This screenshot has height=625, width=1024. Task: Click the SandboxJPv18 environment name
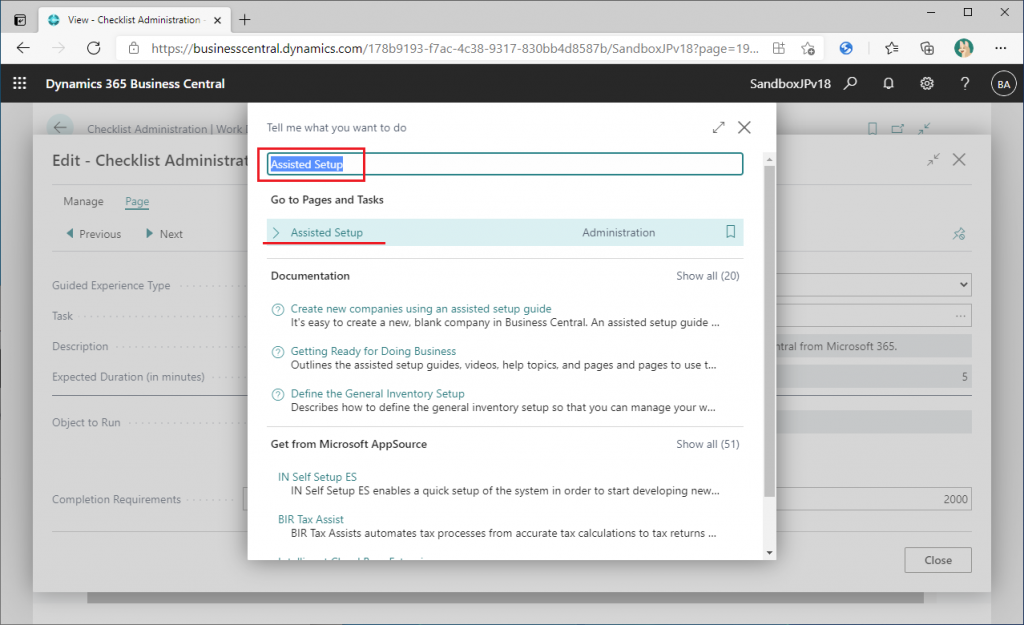pos(790,84)
